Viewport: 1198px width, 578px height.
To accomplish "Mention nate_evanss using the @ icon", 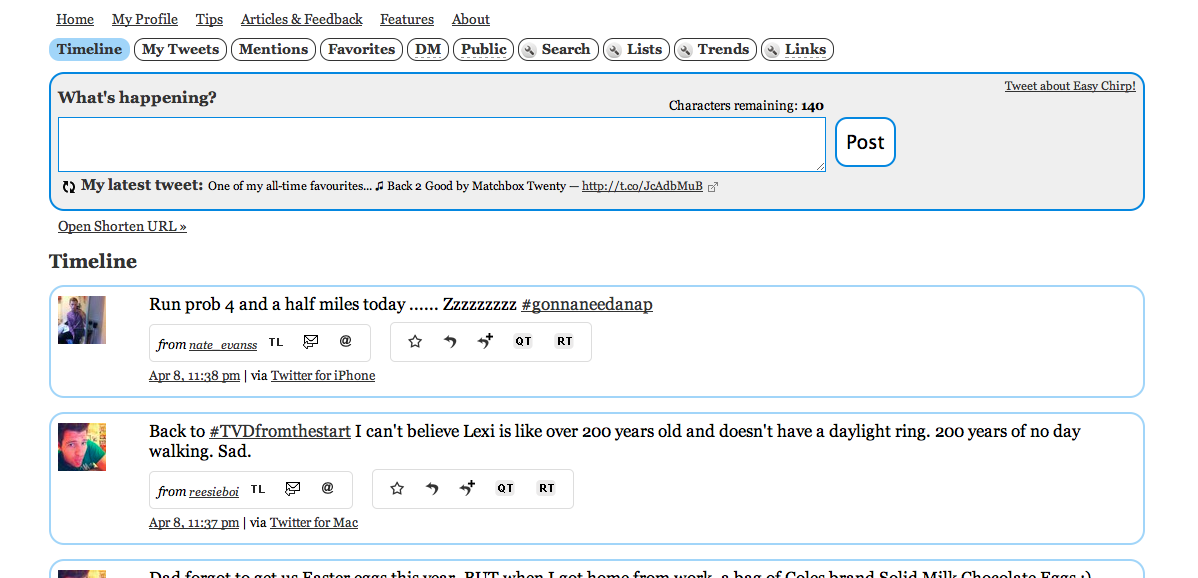I will [x=346, y=342].
